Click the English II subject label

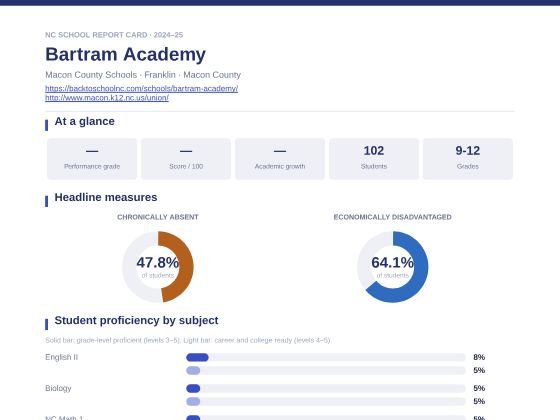tap(61, 357)
